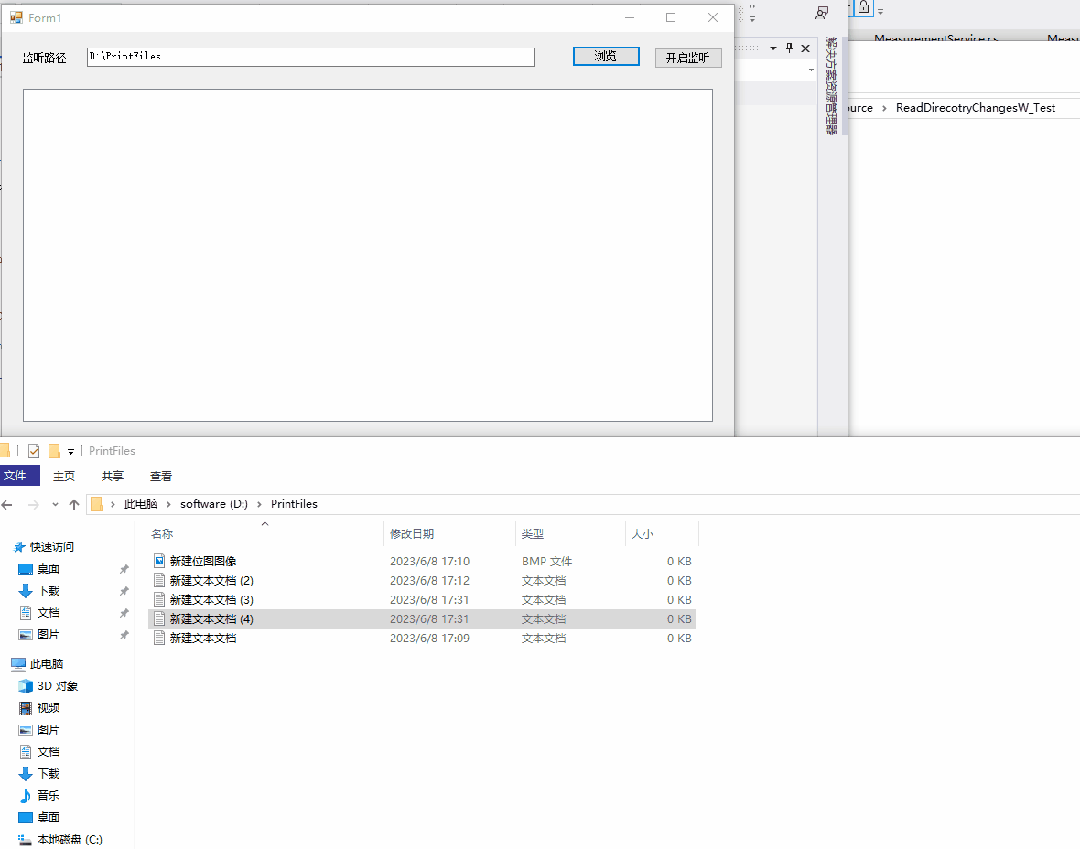Toggle the properties checkmark in quick access toolbar
Viewport: 1080px width, 849px height.
[33, 451]
